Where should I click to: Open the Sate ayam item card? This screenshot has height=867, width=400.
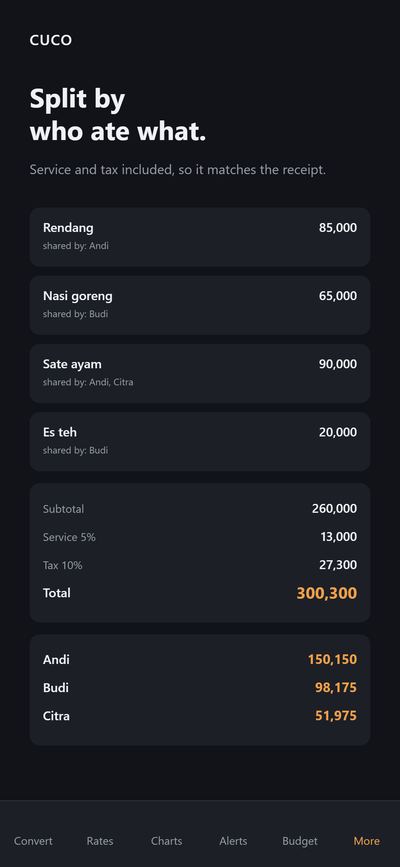(x=200, y=373)
